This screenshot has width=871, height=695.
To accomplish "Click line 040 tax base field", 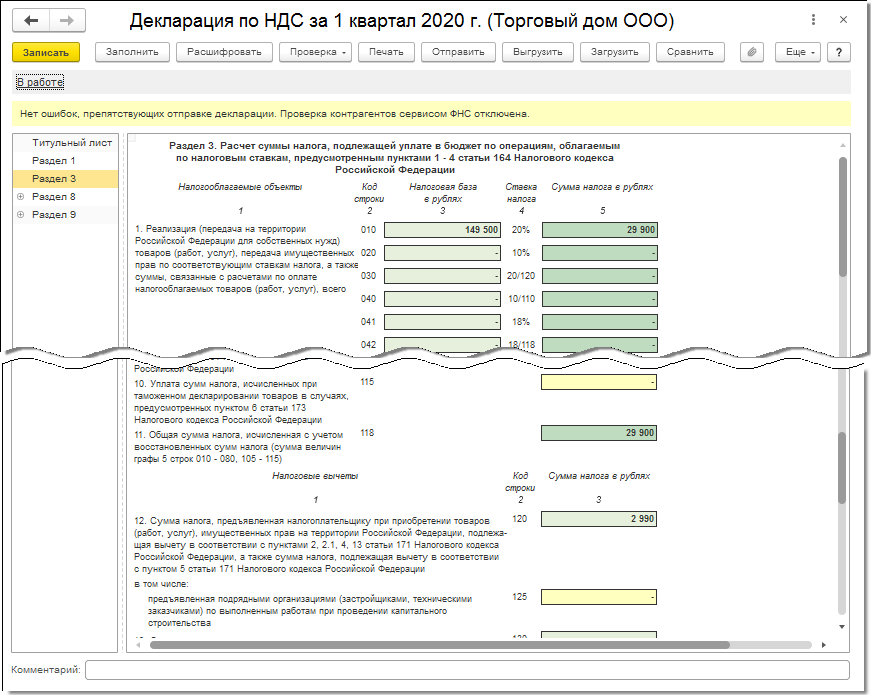I will click(442, 299).
